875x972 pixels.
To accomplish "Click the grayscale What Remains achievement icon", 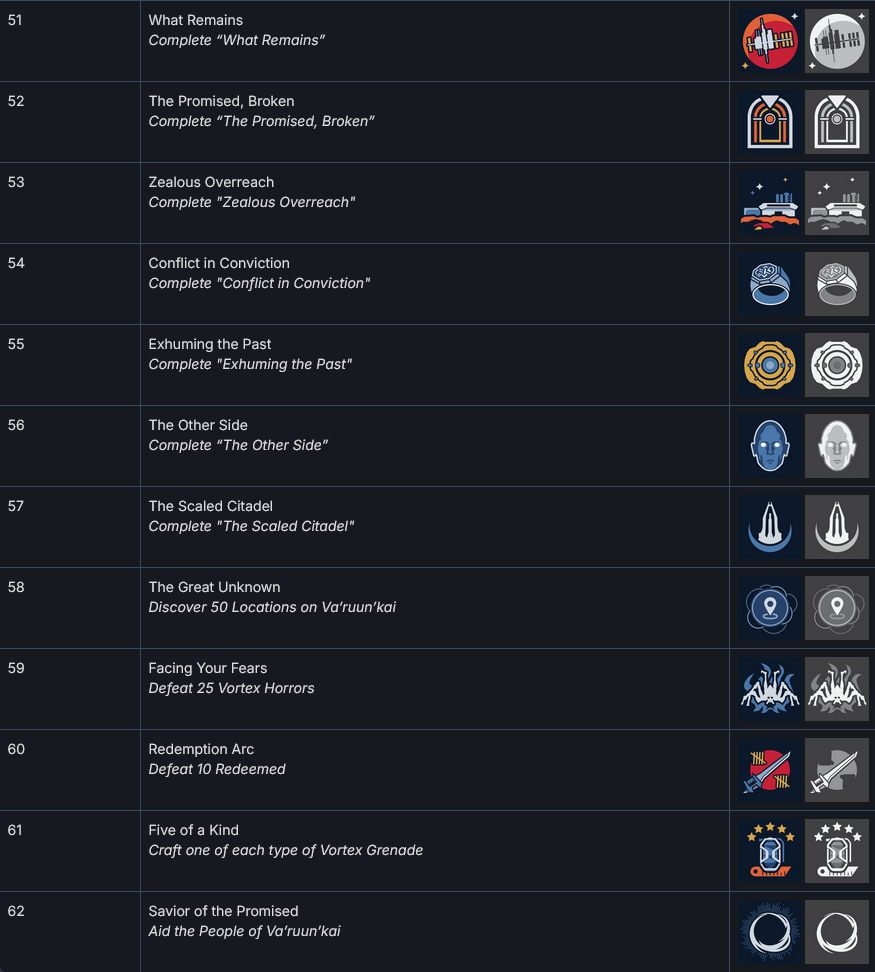I will click(x=837, y=41).
